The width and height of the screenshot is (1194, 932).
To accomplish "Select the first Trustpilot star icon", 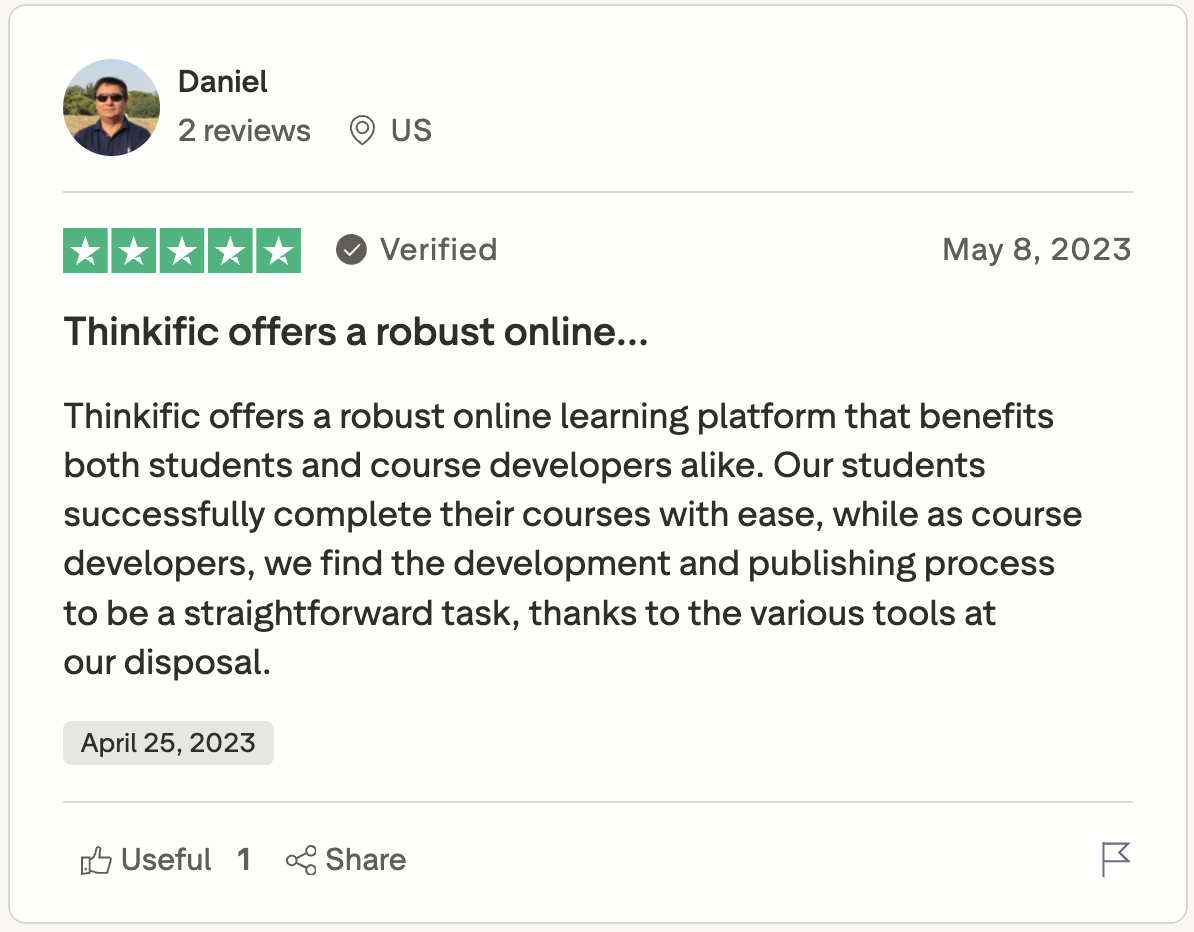I will point(86,250).
